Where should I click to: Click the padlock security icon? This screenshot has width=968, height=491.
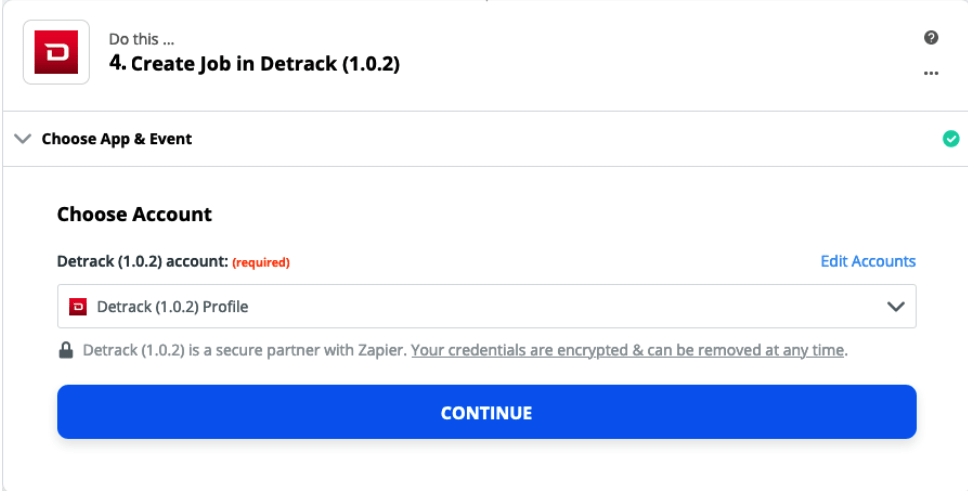(x=65, y=351)
